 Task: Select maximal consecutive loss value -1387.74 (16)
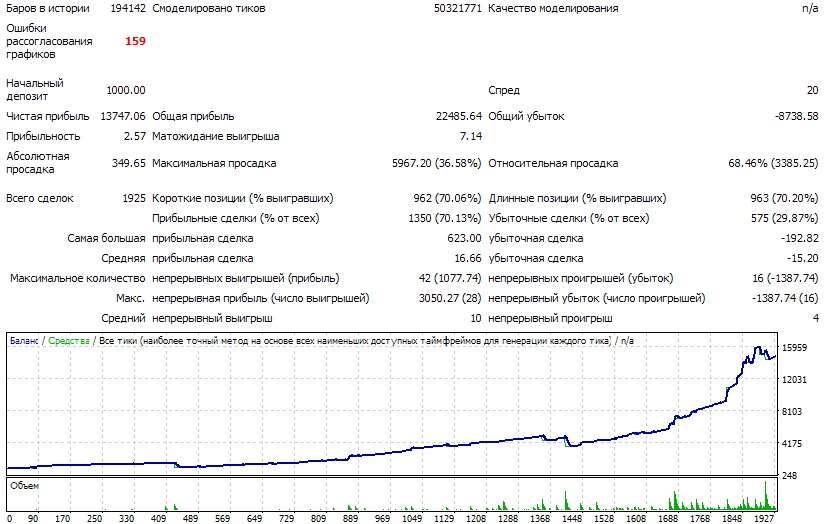coord(785,299)
